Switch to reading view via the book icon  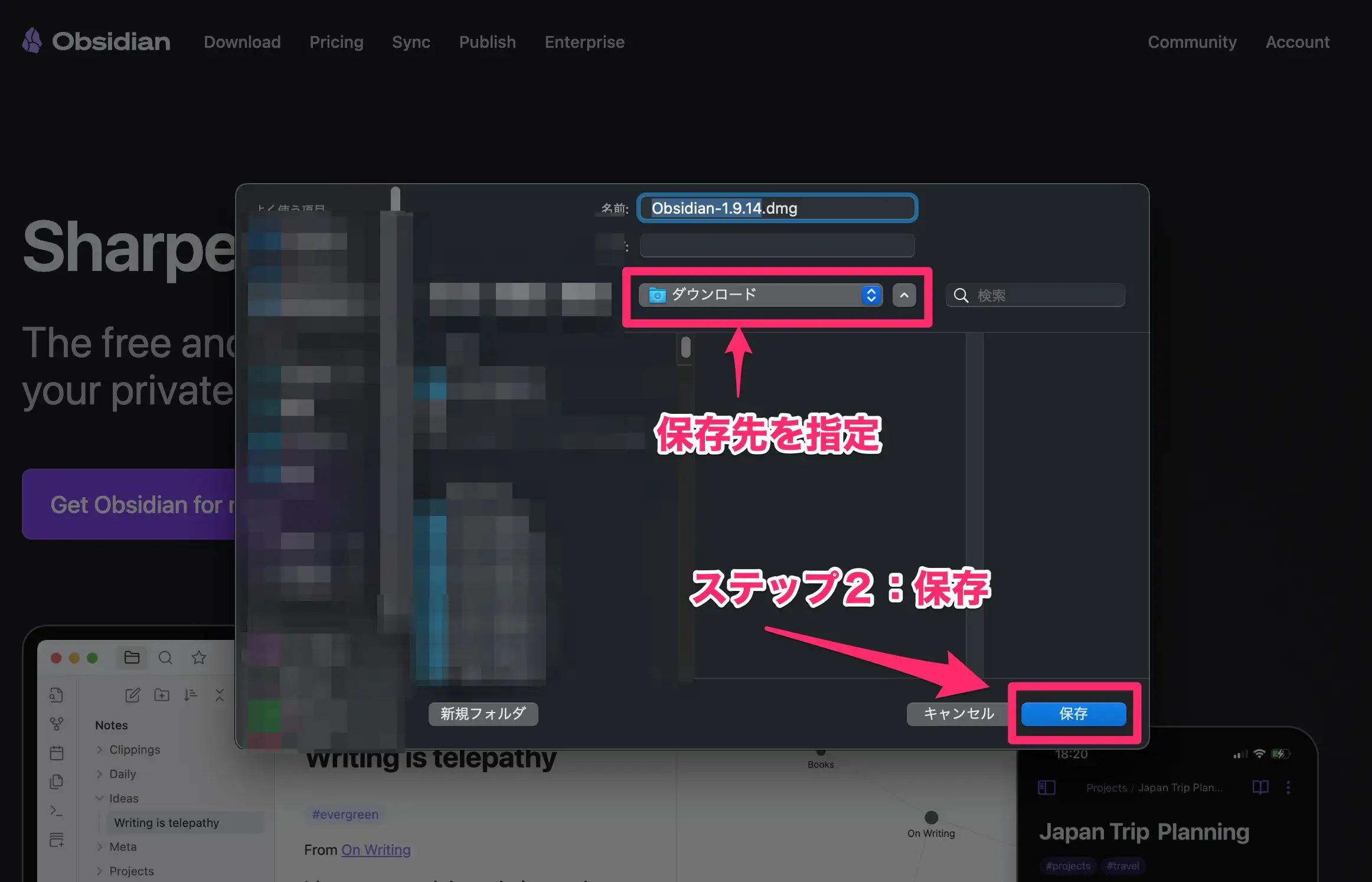click(1260, 787)
